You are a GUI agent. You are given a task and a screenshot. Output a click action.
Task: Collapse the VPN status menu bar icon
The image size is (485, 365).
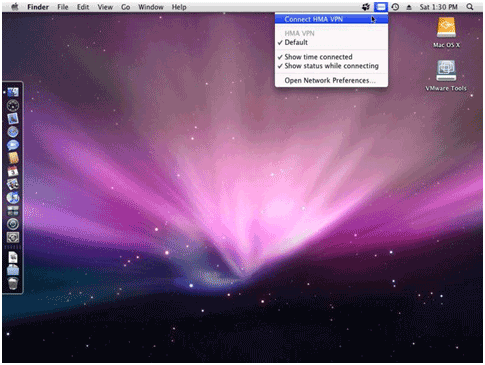(381, 7)
